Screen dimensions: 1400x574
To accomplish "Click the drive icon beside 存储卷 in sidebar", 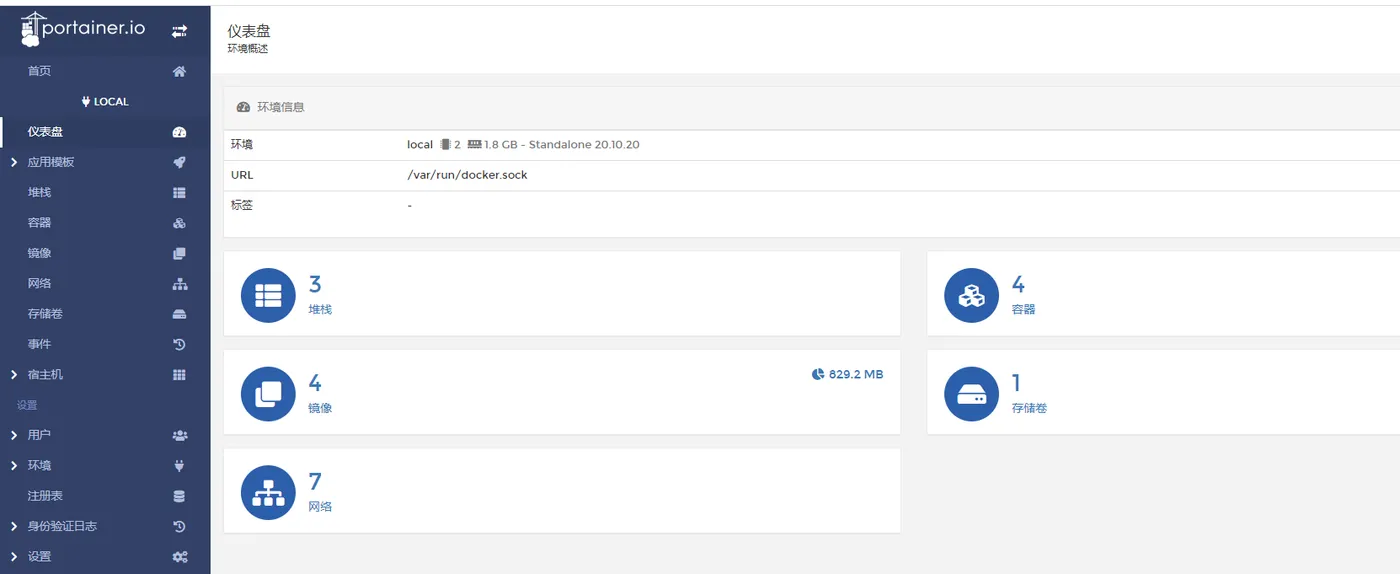I will (x=179, y=314).
